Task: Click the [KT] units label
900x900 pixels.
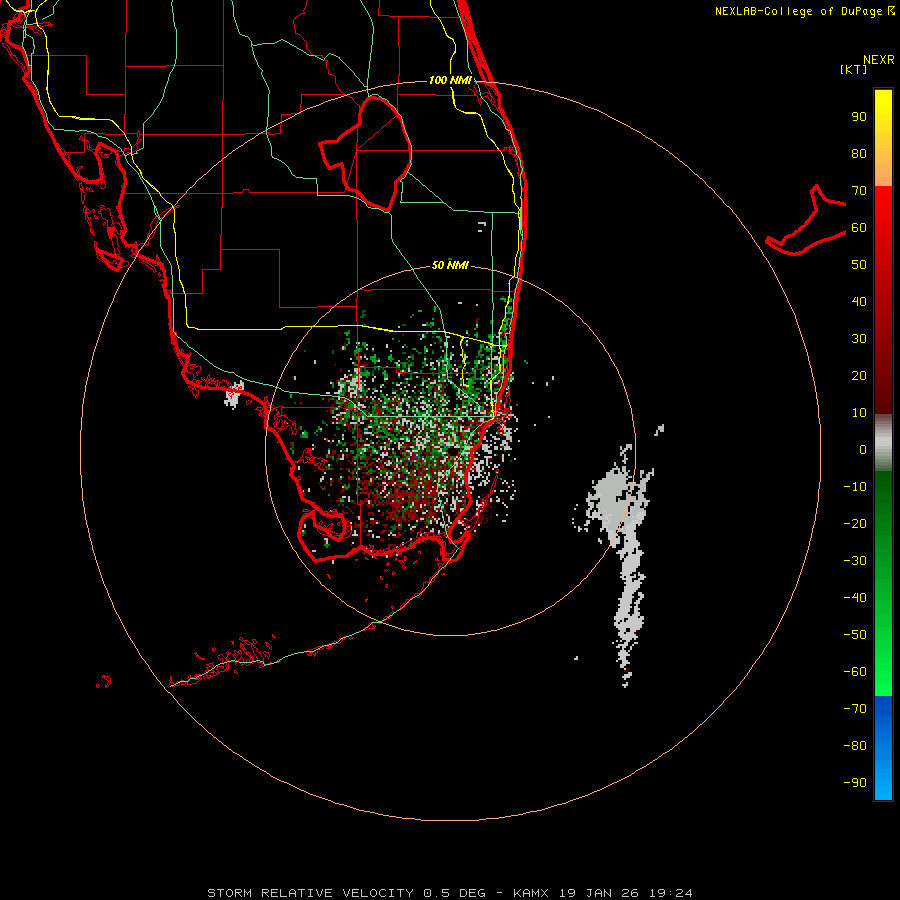Action: click(853, 69)
